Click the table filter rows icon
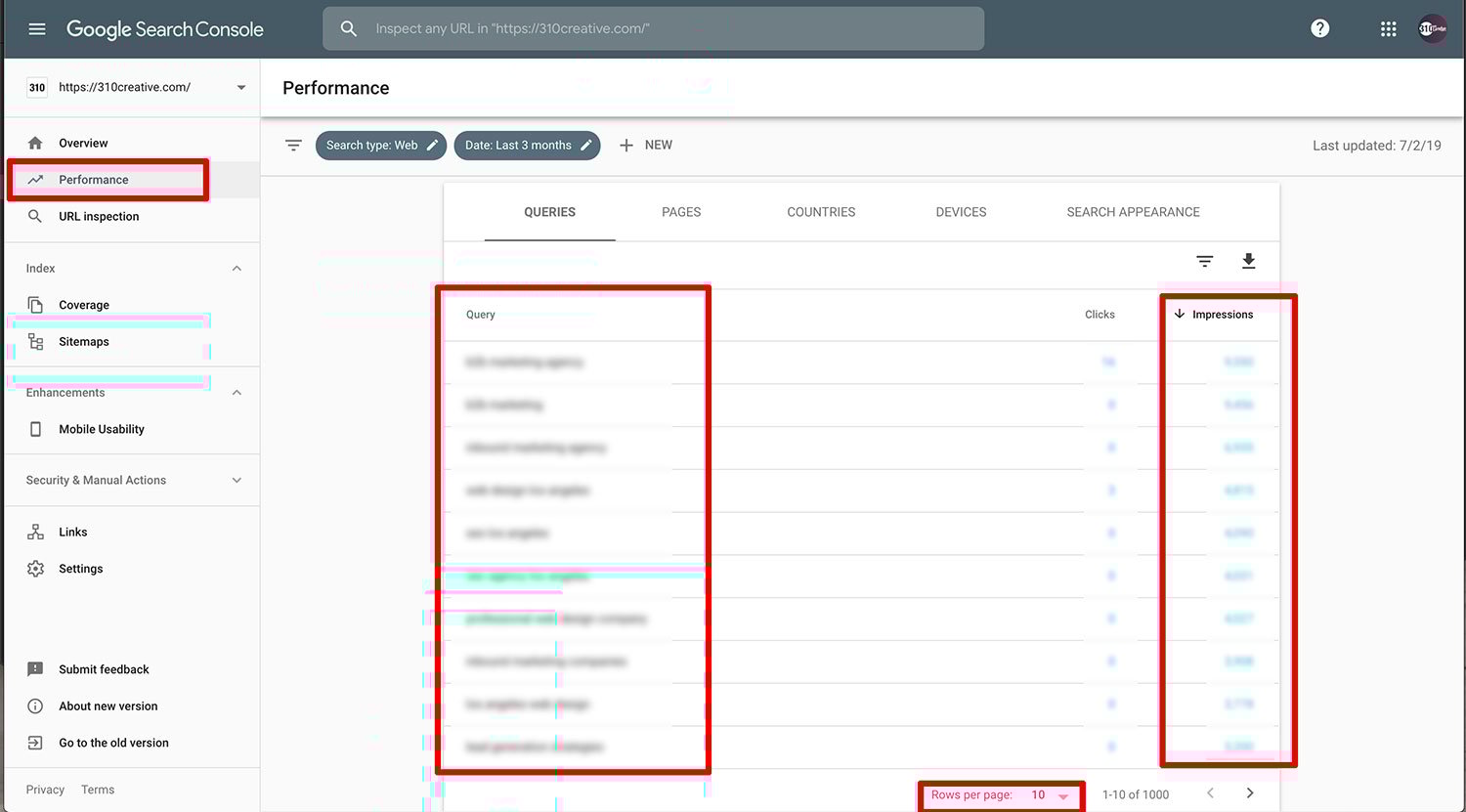This screenshot has width=1466, height=812. click(1204, 261)
